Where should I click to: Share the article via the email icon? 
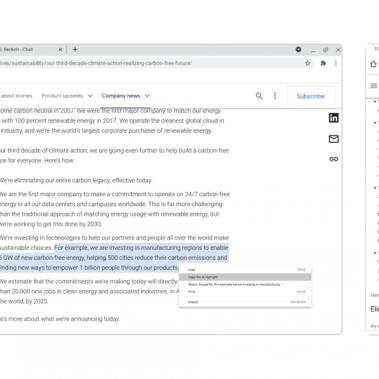pos(334,139)
